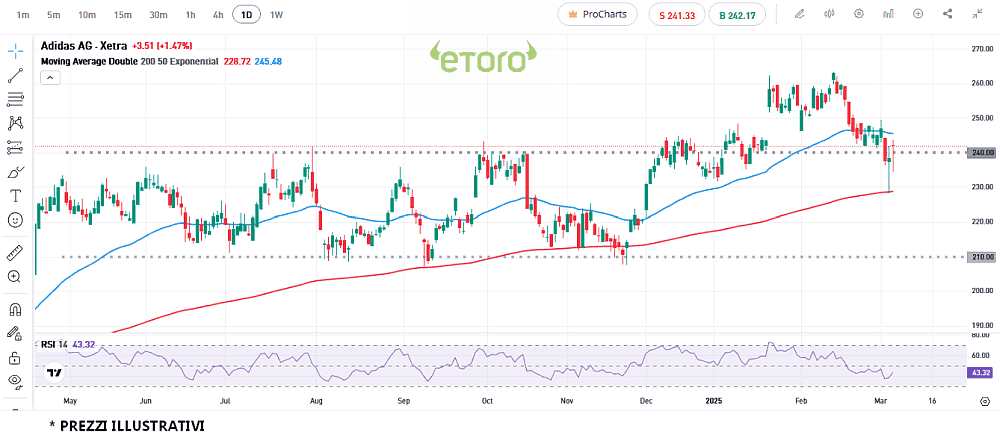The height and width of the screenshot is (435, 1000).
Task: Hide all drawings with eye icon
Action: click(x=15, y=382)
